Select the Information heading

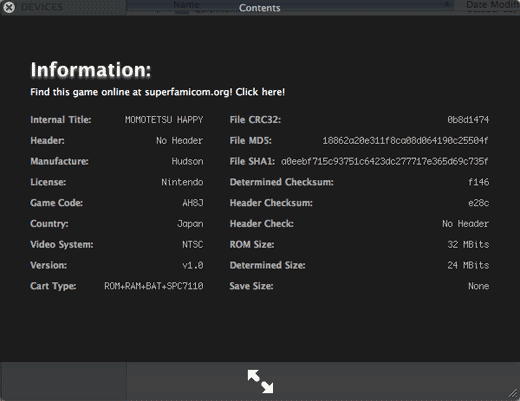91,69
